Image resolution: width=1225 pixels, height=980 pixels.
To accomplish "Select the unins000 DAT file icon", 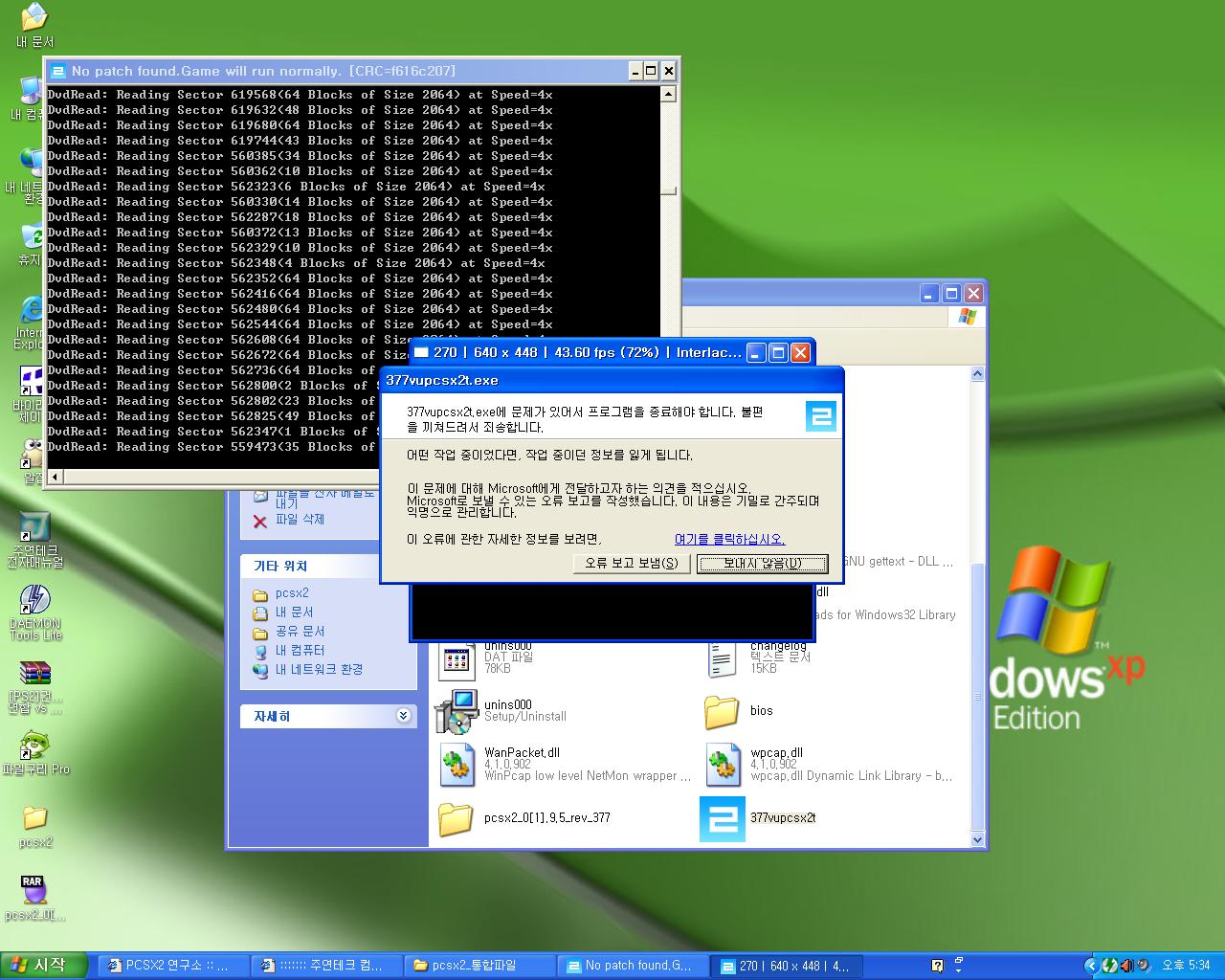I will (457, 659).
